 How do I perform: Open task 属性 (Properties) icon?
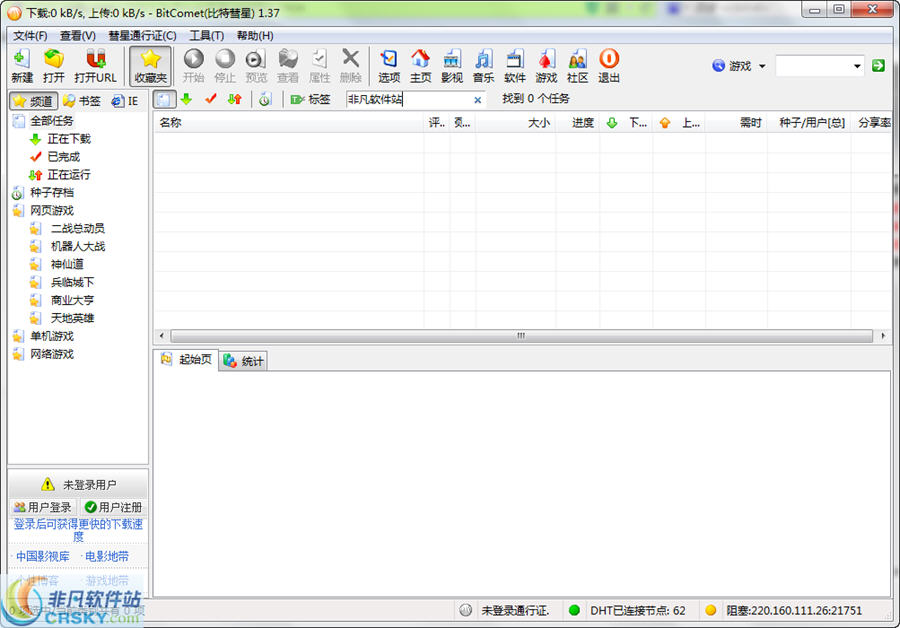(319, 66)
